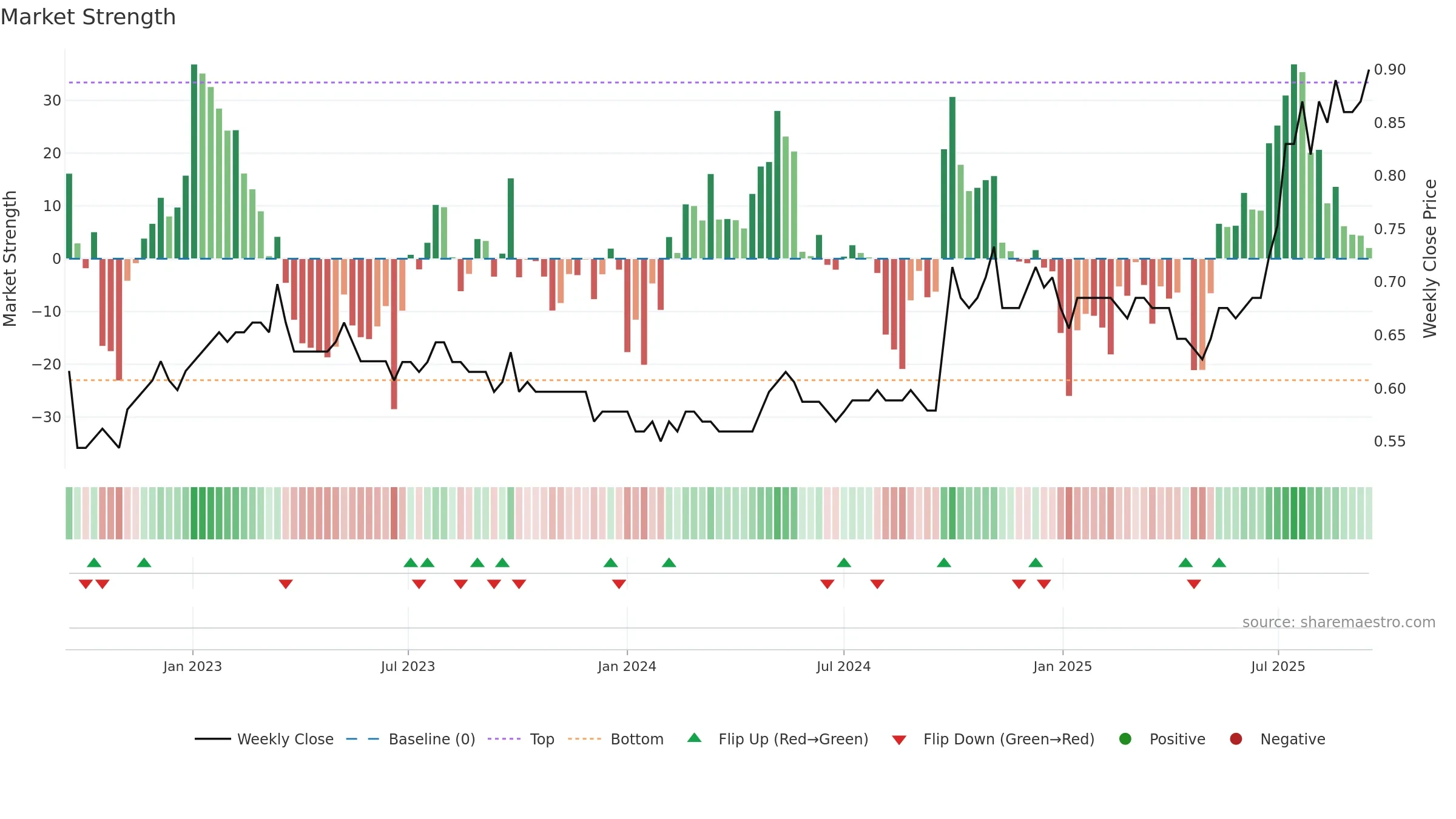Screen dimensions: 1456x819
Task: Toggle the Negative legend entry
Action: [1277, 739]
